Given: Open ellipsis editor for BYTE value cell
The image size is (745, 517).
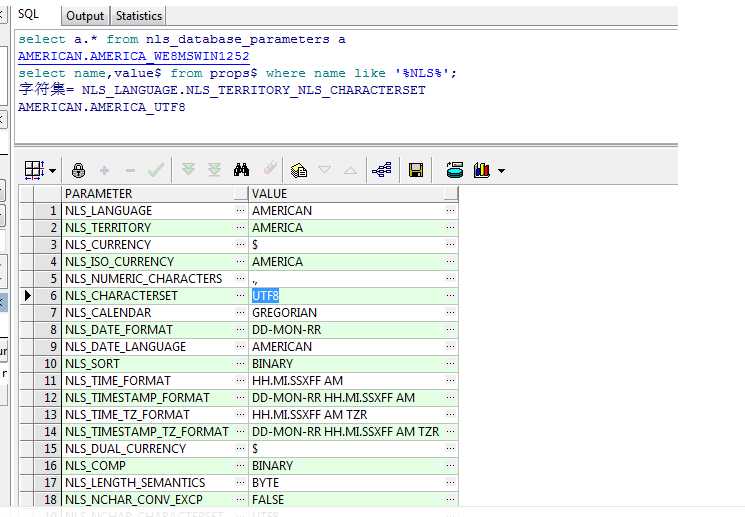Looking at the screenshot, I should (x=450, y=482).
